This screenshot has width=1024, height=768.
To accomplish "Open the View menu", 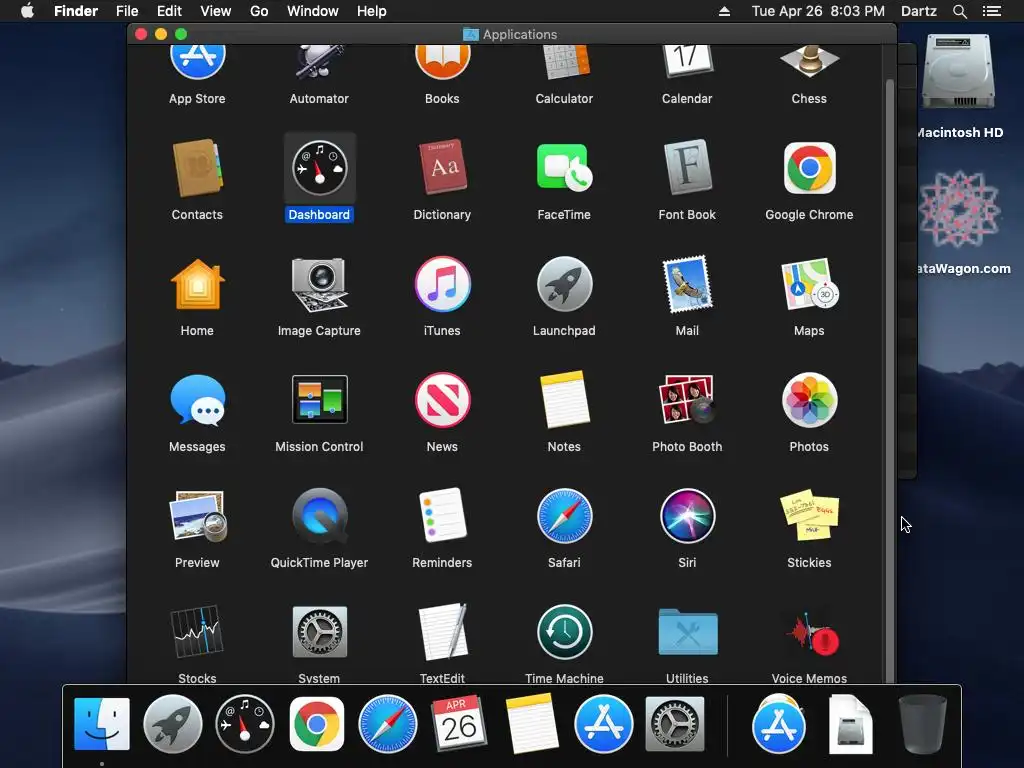I will [x=216, y=11].
